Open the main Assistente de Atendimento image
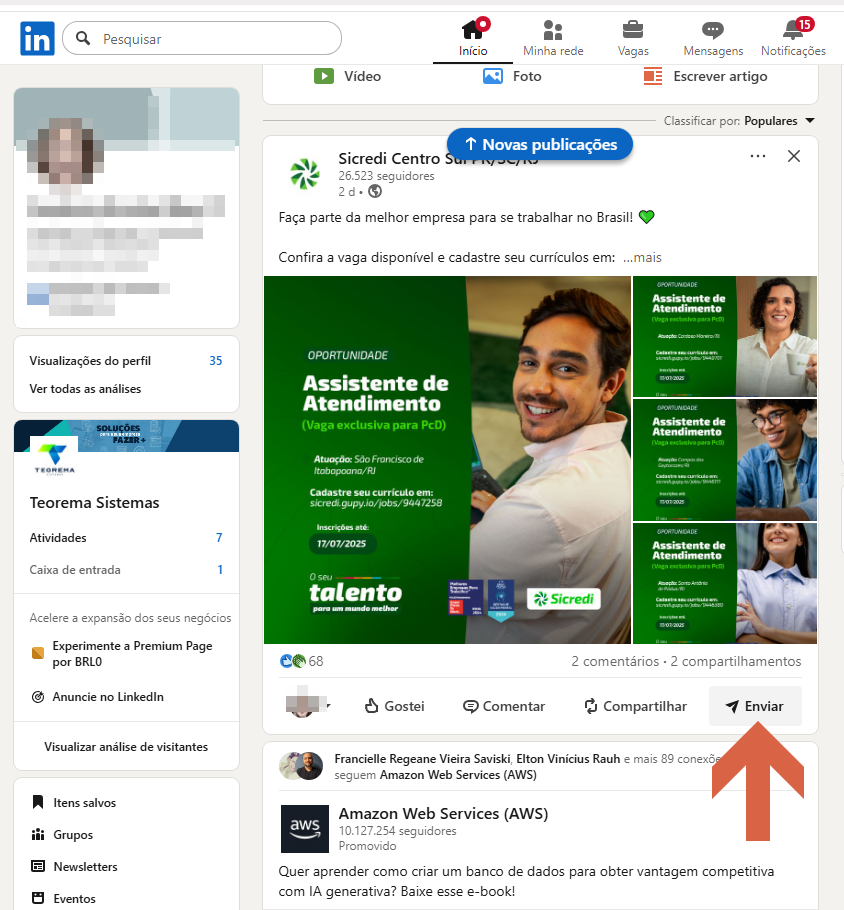This screenshot has height=910, width=844. click(447, 460)
